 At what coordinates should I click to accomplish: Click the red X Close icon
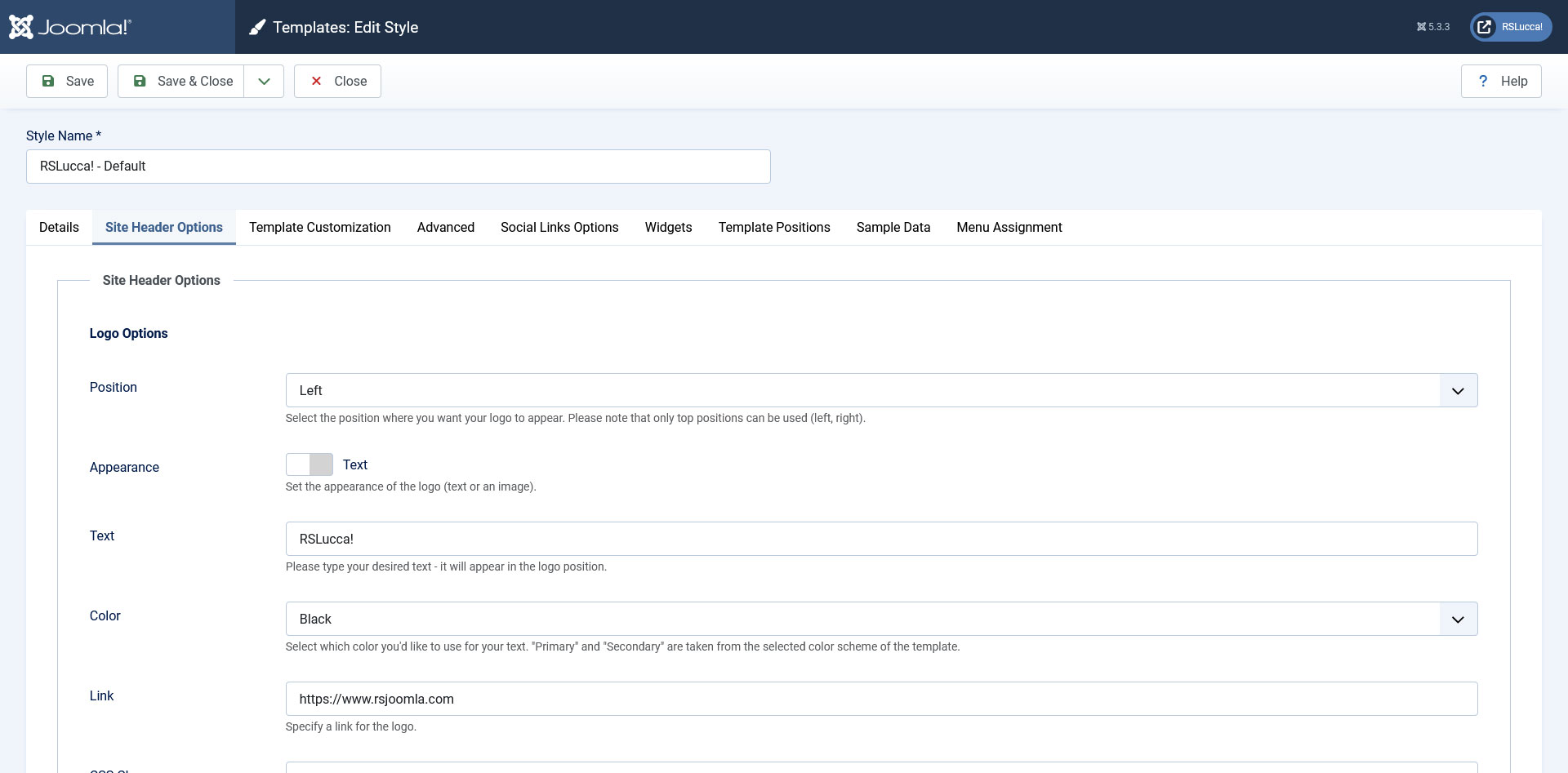point(316,81)
